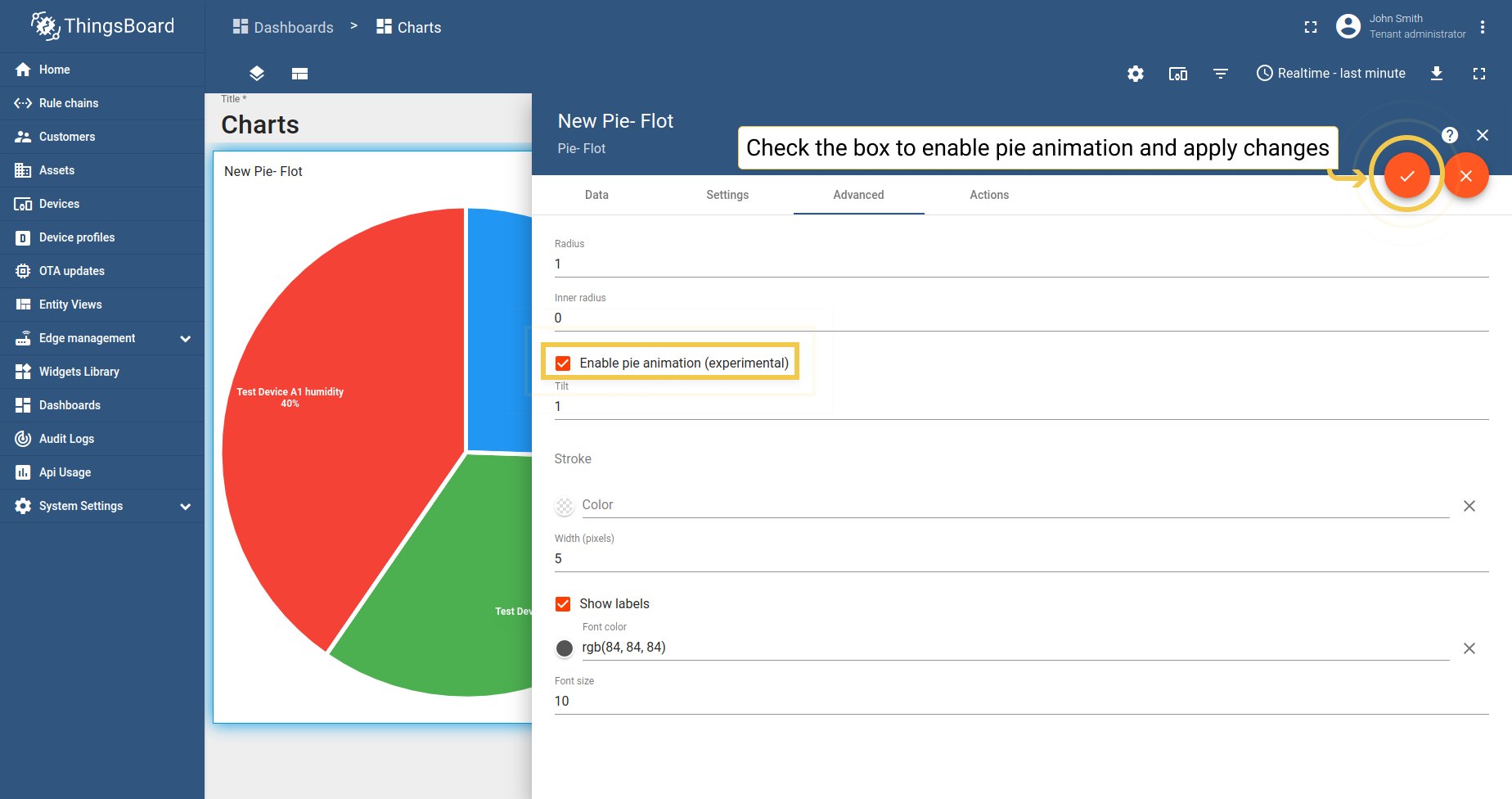The image size is (1512, 799).
Task: Click the layers states icon
Action: point(257,74)
